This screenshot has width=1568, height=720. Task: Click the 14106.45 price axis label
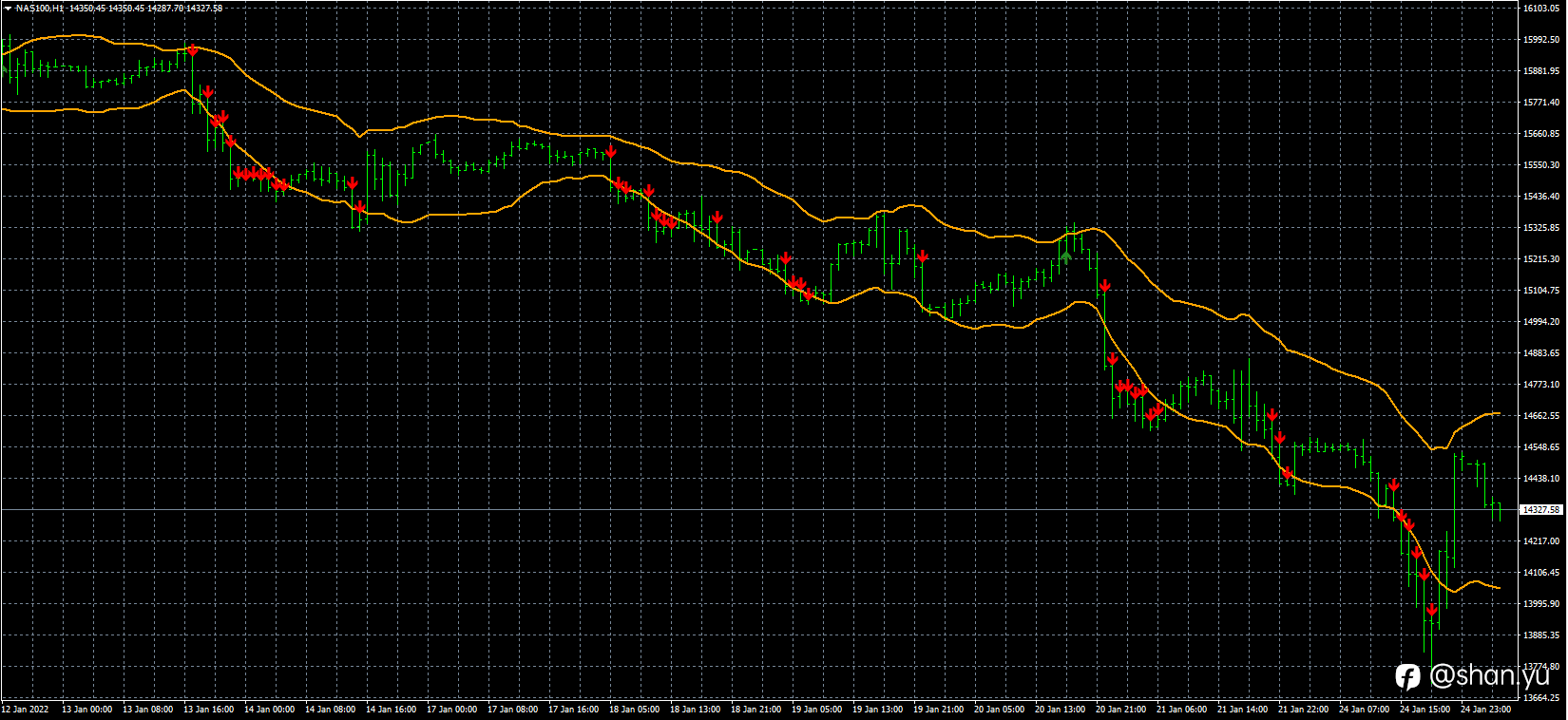(1541, 573)
